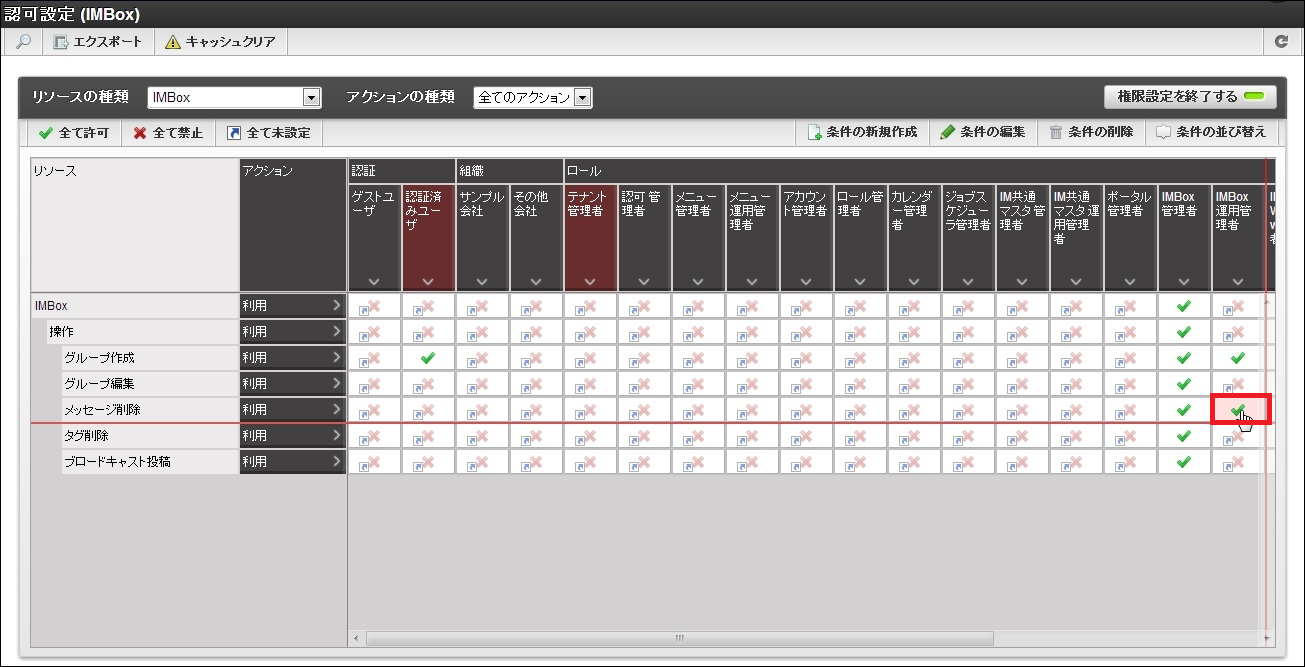Toggle IMBox row permission for IMBox管理者
Image resolution: width=1305 pixels, height=667 pixels.
[x=1184, y=306]
